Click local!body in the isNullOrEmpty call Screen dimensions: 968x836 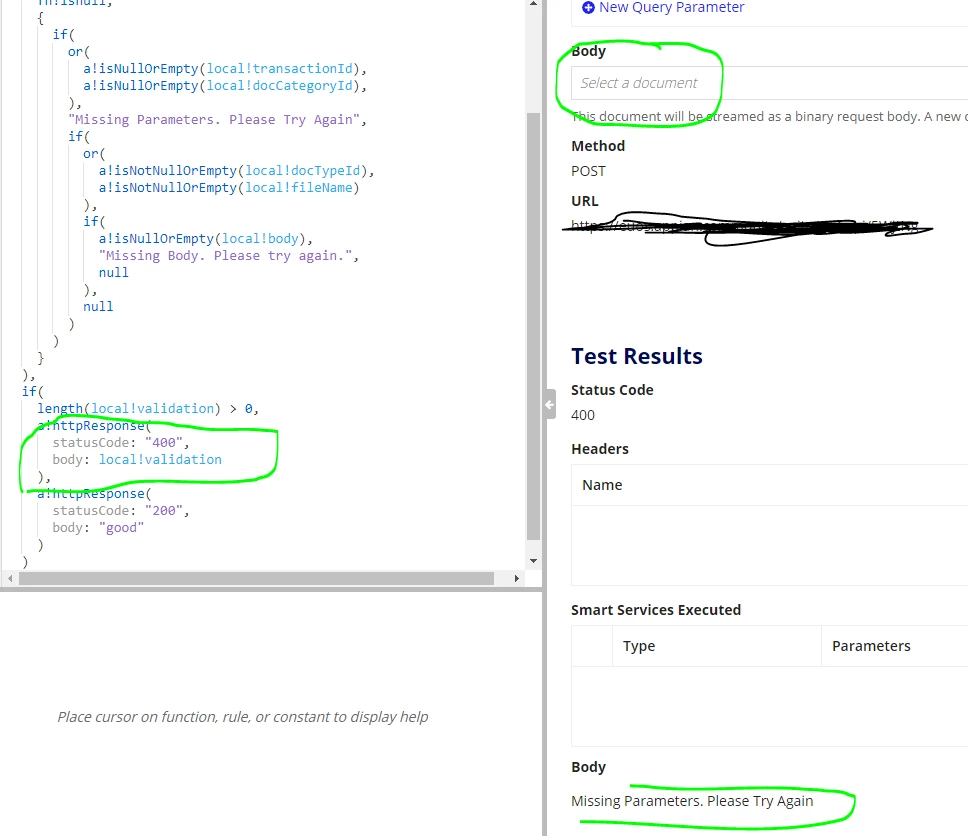(x=260, y=238)
